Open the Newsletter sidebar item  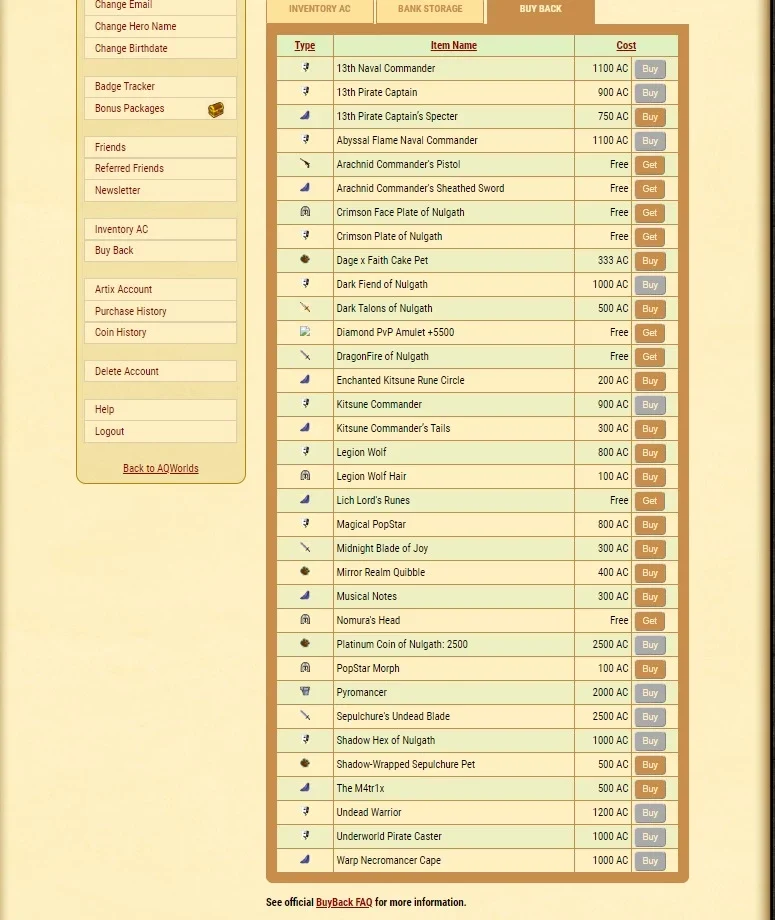coord(160,191)
